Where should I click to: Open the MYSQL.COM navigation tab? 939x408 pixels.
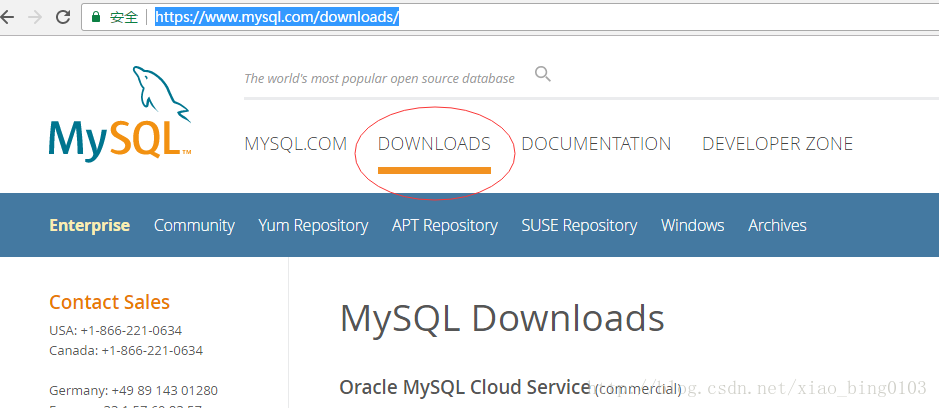pyautogui.click(x=296, y=144)
